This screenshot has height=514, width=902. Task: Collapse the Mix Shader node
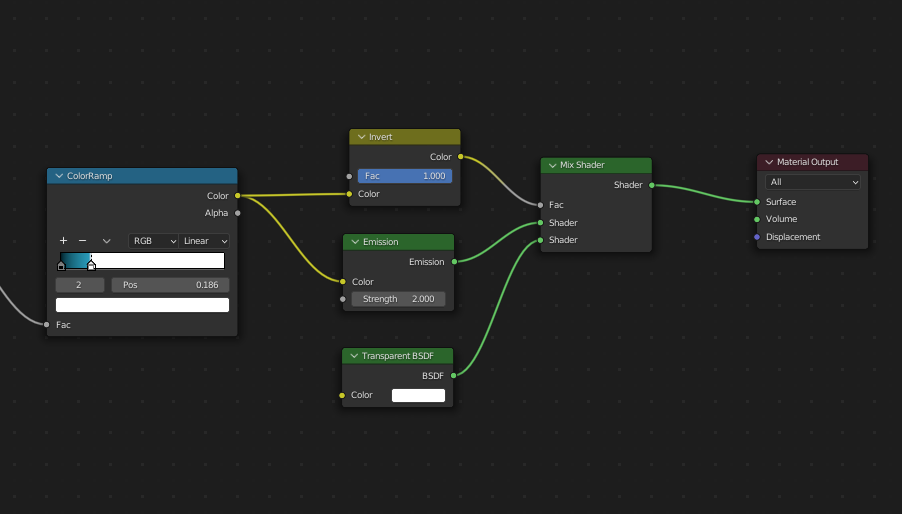tap(552, 165)
